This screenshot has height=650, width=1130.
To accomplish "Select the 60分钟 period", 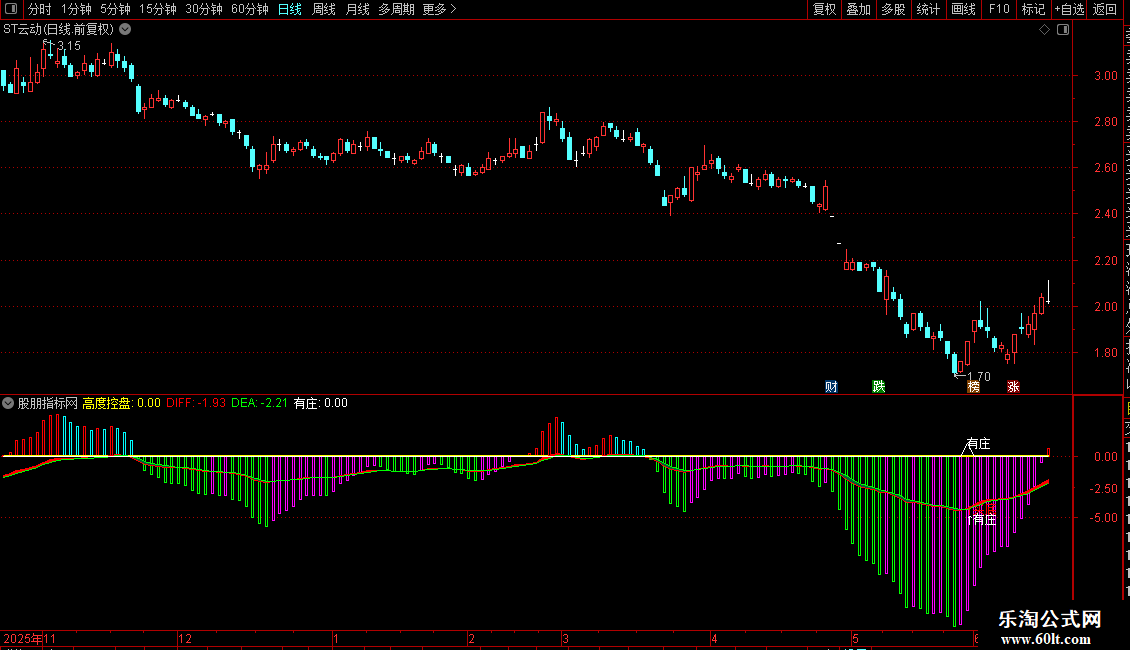I will (250, 9).
